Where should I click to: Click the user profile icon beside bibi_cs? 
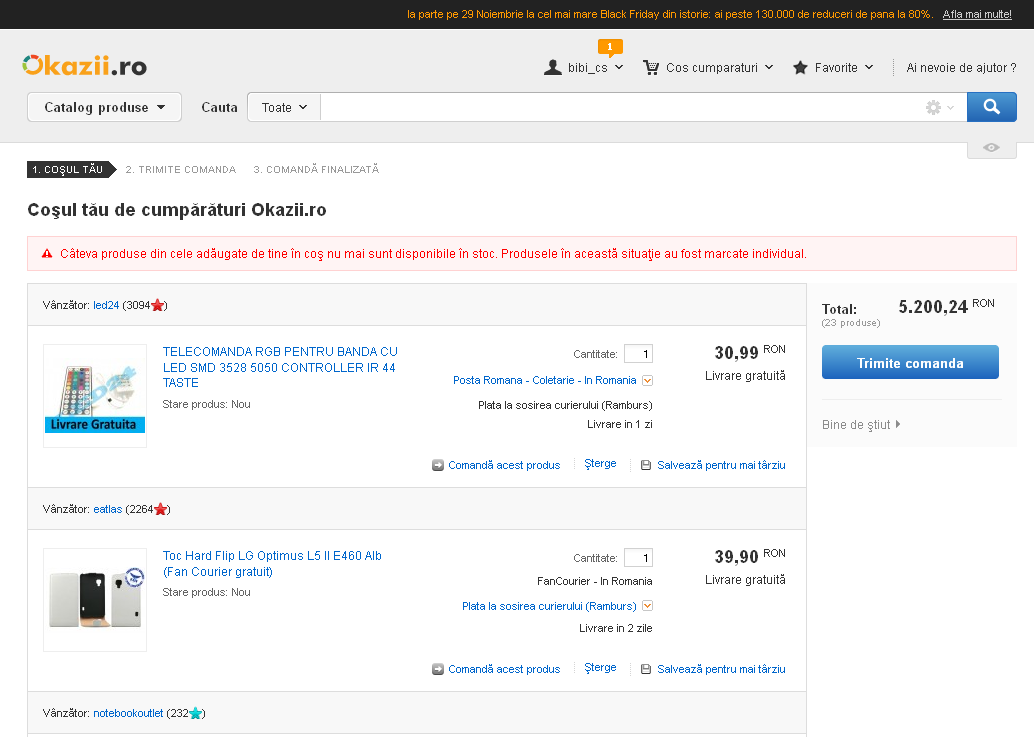tap(553, 67)
